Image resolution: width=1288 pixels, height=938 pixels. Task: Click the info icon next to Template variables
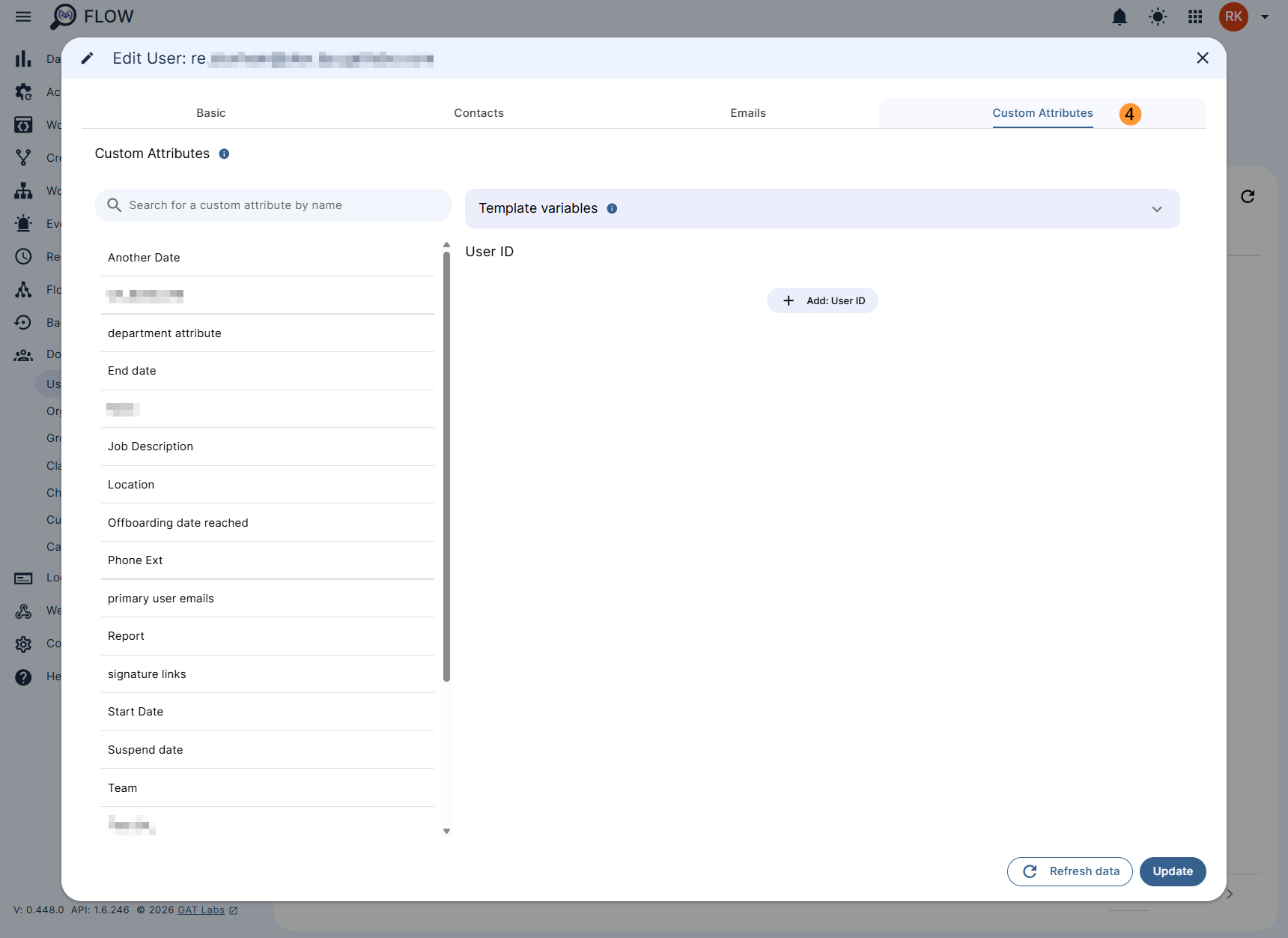click(x=612, y=208)
